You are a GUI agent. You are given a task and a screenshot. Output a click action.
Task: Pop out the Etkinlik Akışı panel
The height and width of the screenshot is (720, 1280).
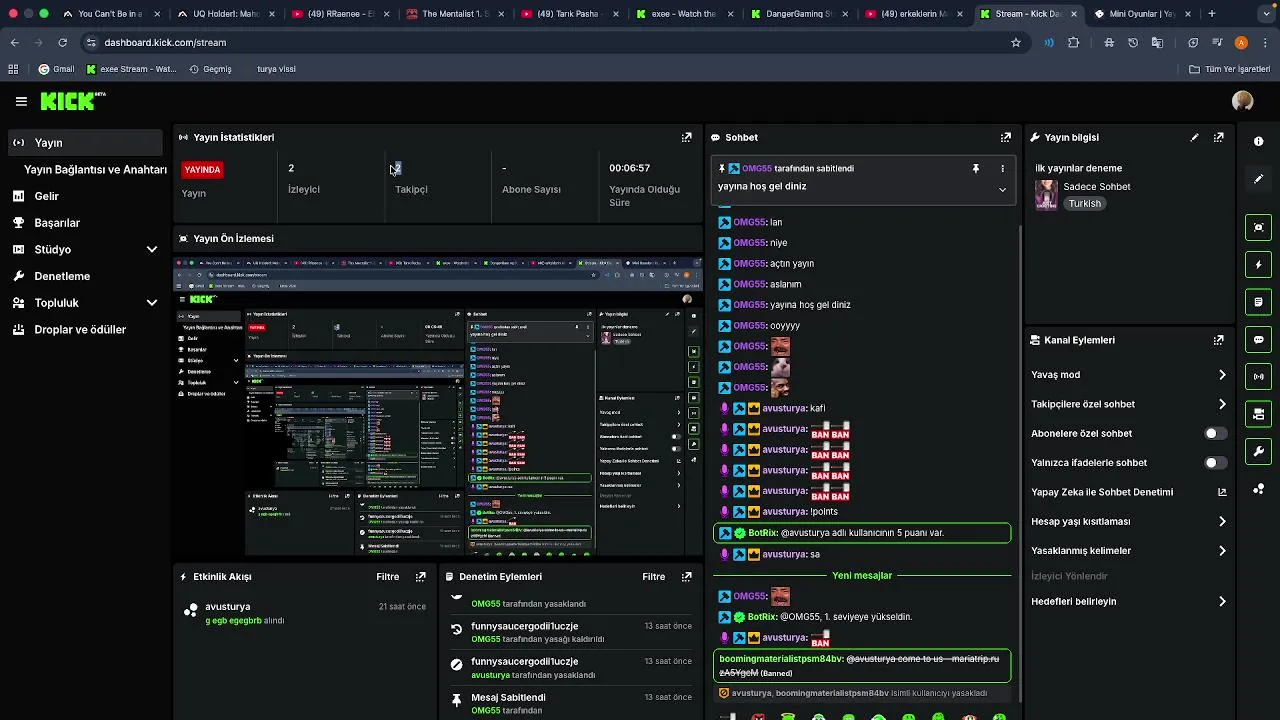421,577
